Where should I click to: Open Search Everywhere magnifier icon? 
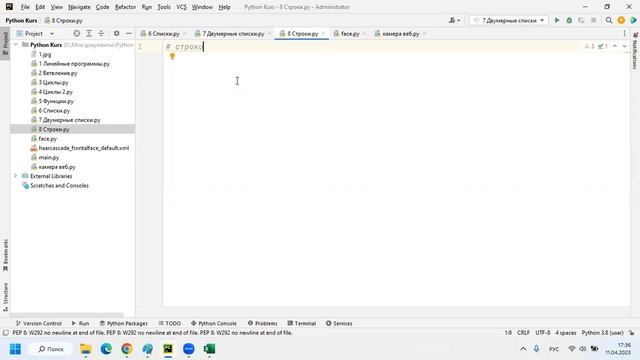pos(609,20)
